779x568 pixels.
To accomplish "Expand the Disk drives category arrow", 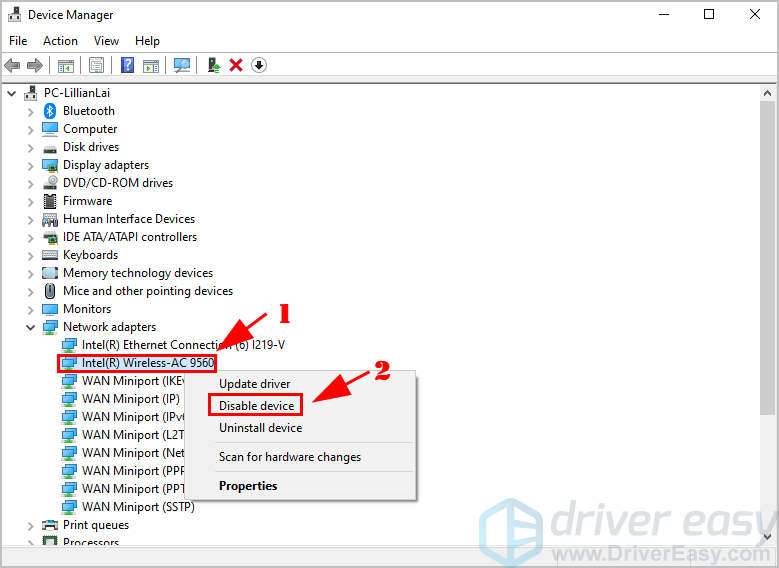I will coord(30,148).
